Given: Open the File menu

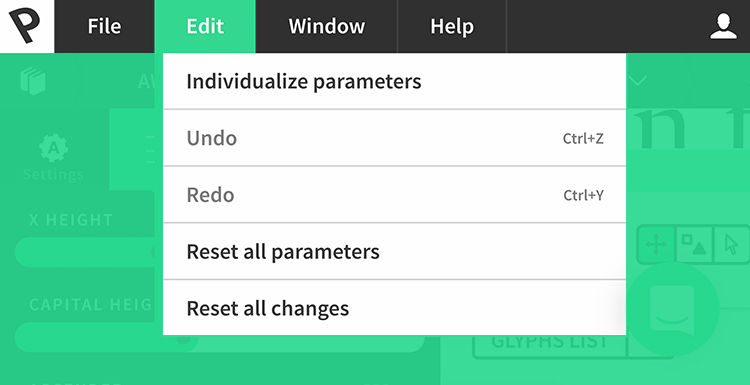Looking at the screenshot, I should (104, 26).
